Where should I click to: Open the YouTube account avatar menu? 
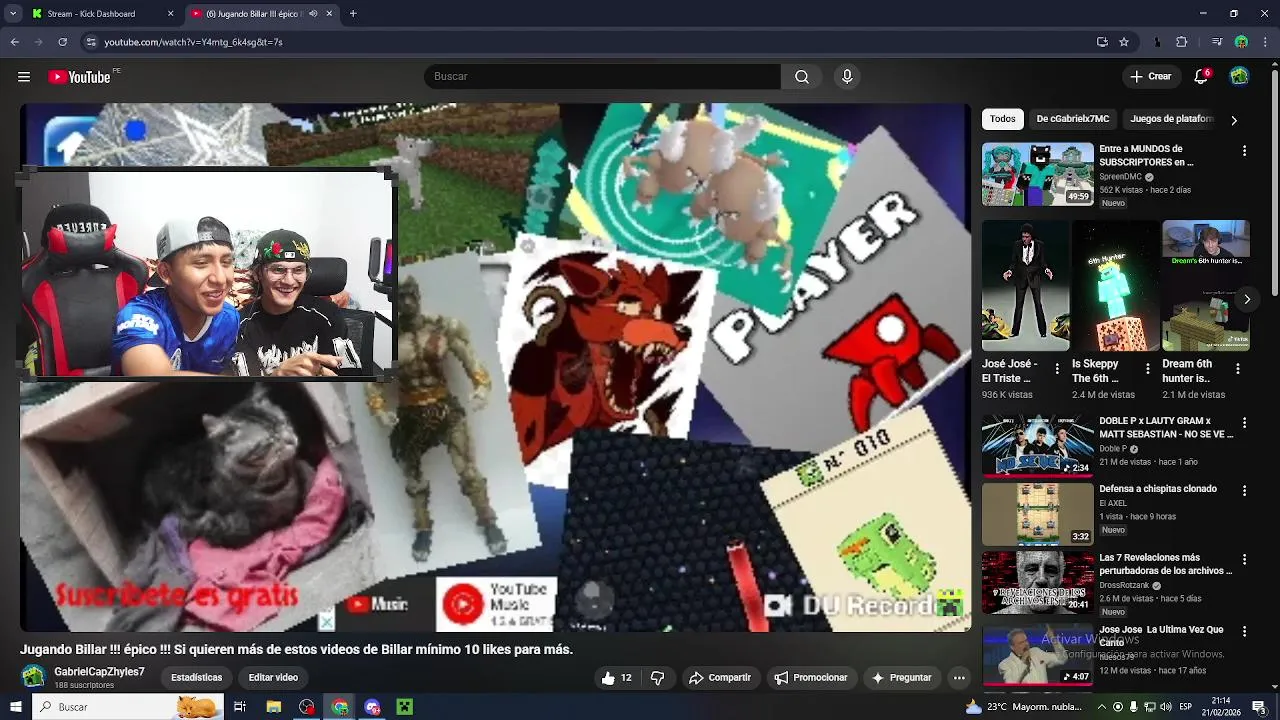click(x=1239, y=77)
